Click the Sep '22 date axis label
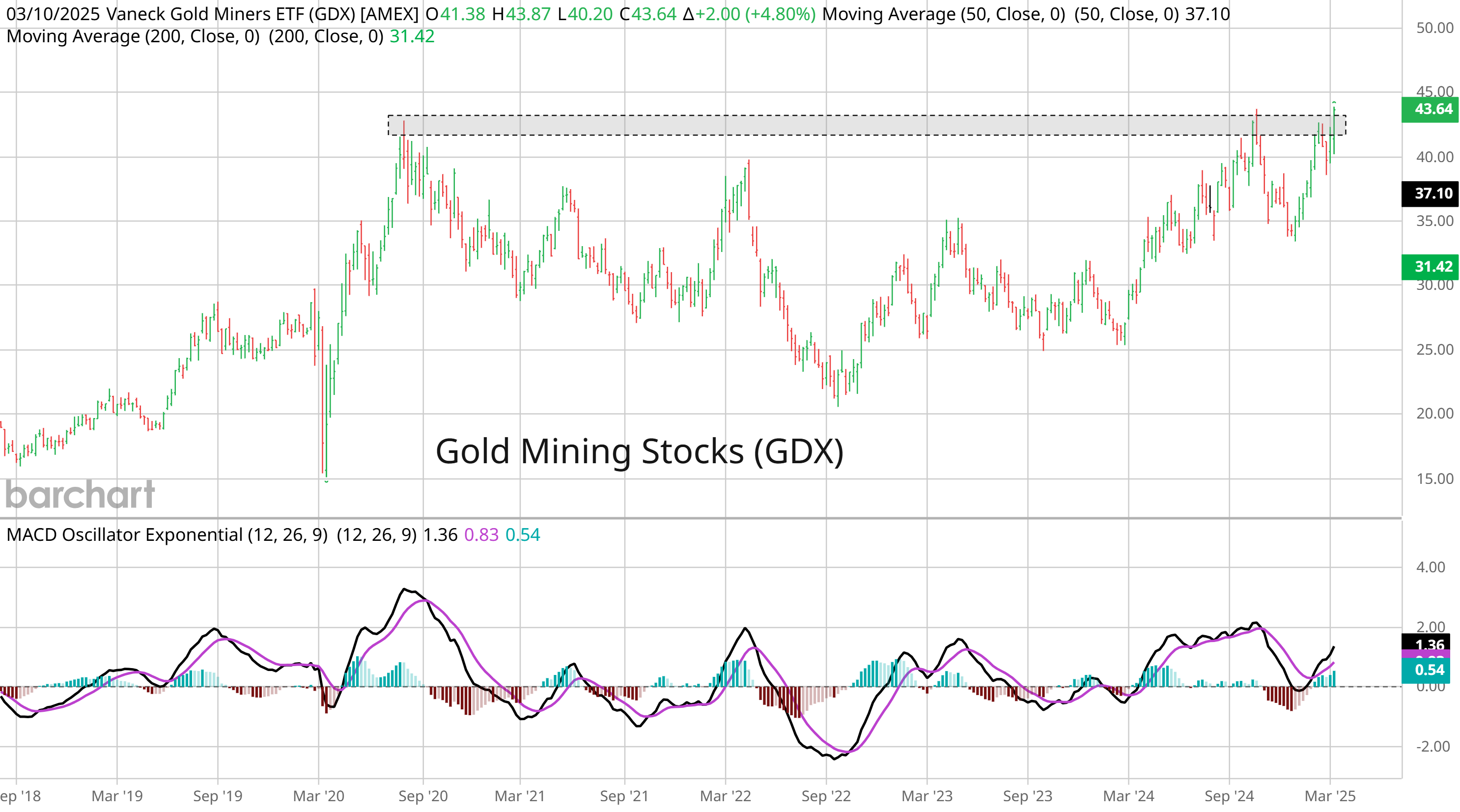 click(826, 796)
